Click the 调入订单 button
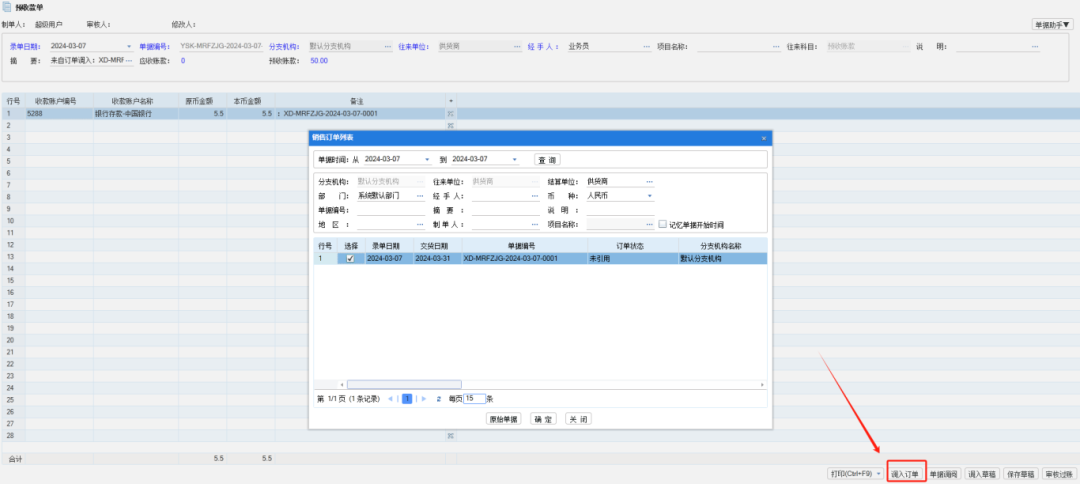 [905, 474]
